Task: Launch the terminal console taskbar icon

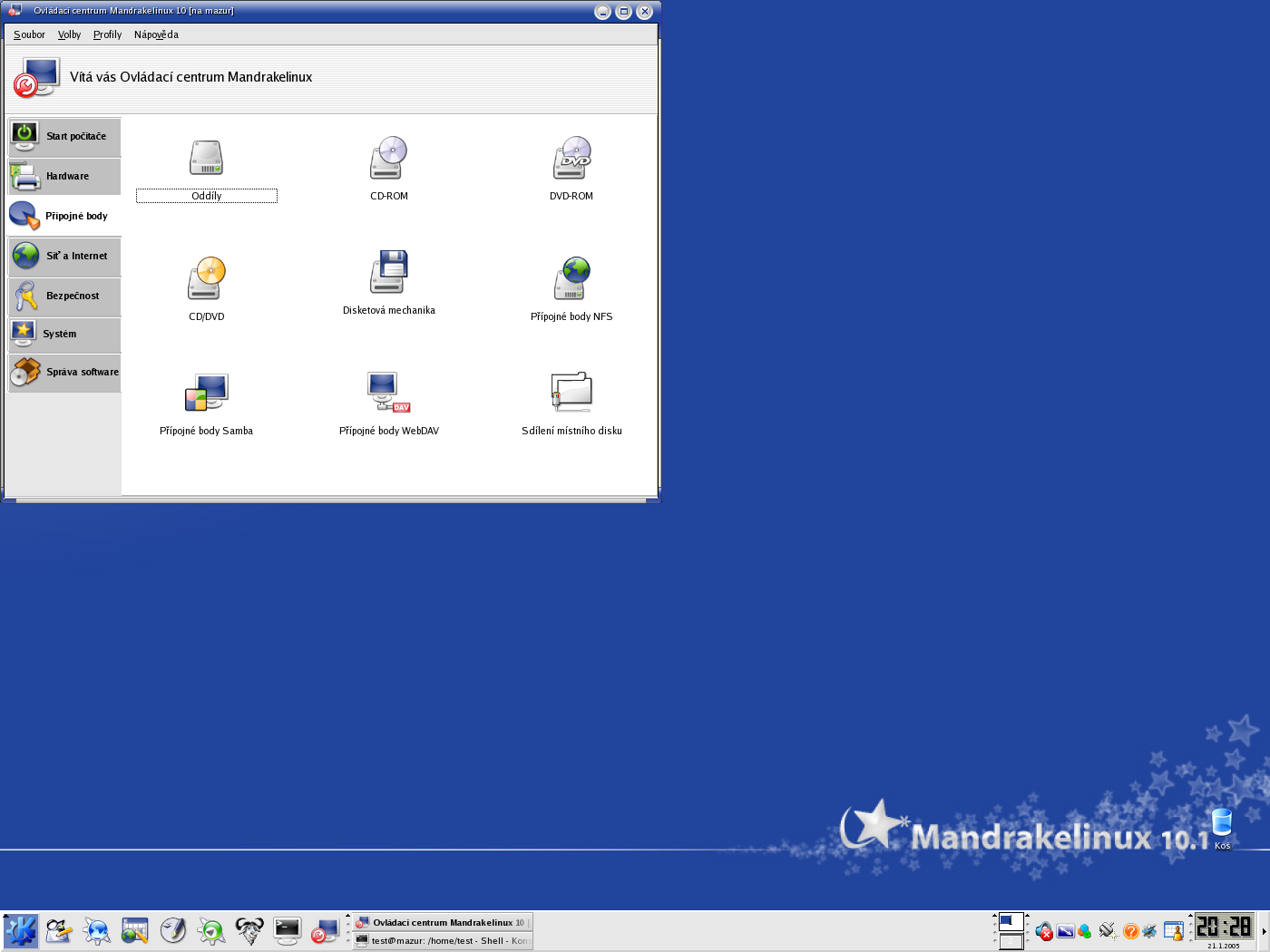Action: pyautogui.click(x=288, y=931)
